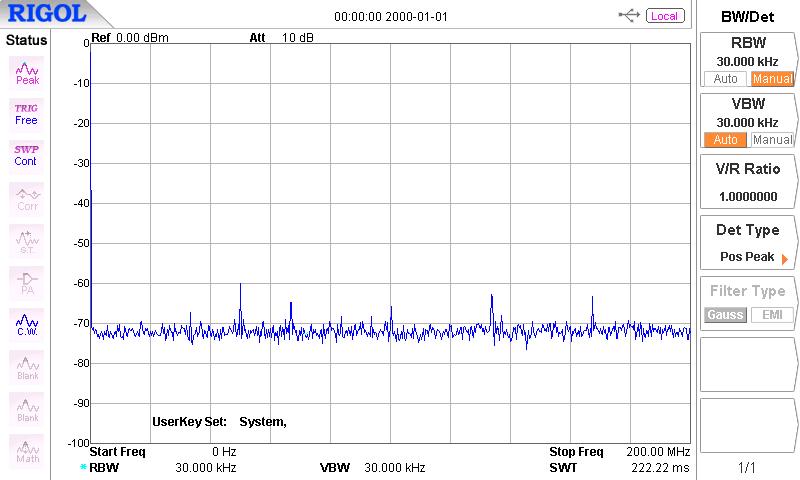Set VBW to Manual mode
This screenshot has height=480, width=800.
pos(772,140)
